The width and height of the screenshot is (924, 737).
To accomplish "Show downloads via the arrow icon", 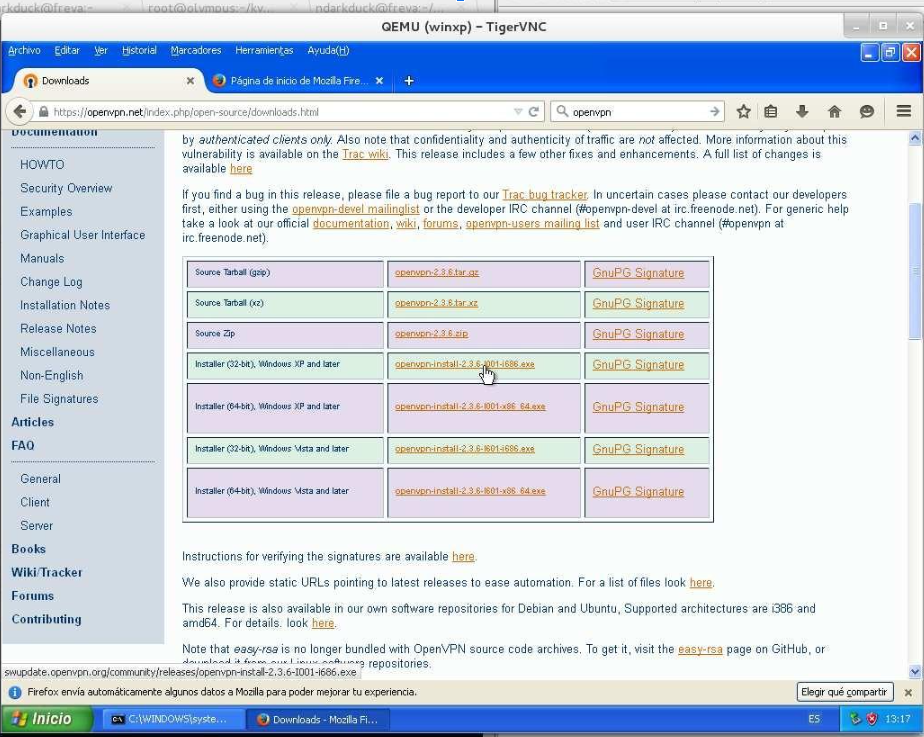I will click(801, 111).
